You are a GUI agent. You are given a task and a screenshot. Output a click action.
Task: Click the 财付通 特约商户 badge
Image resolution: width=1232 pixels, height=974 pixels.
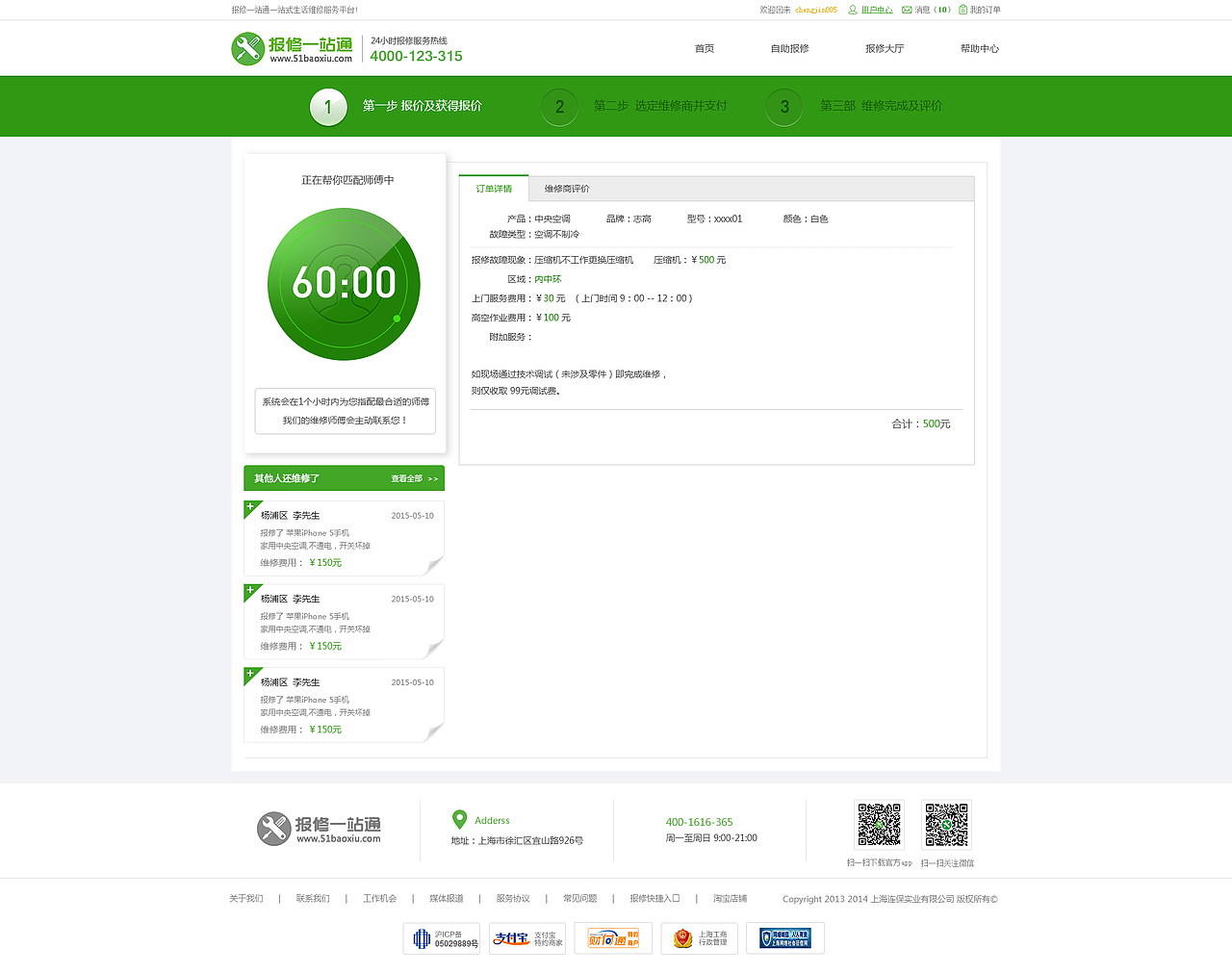point(613,938)
